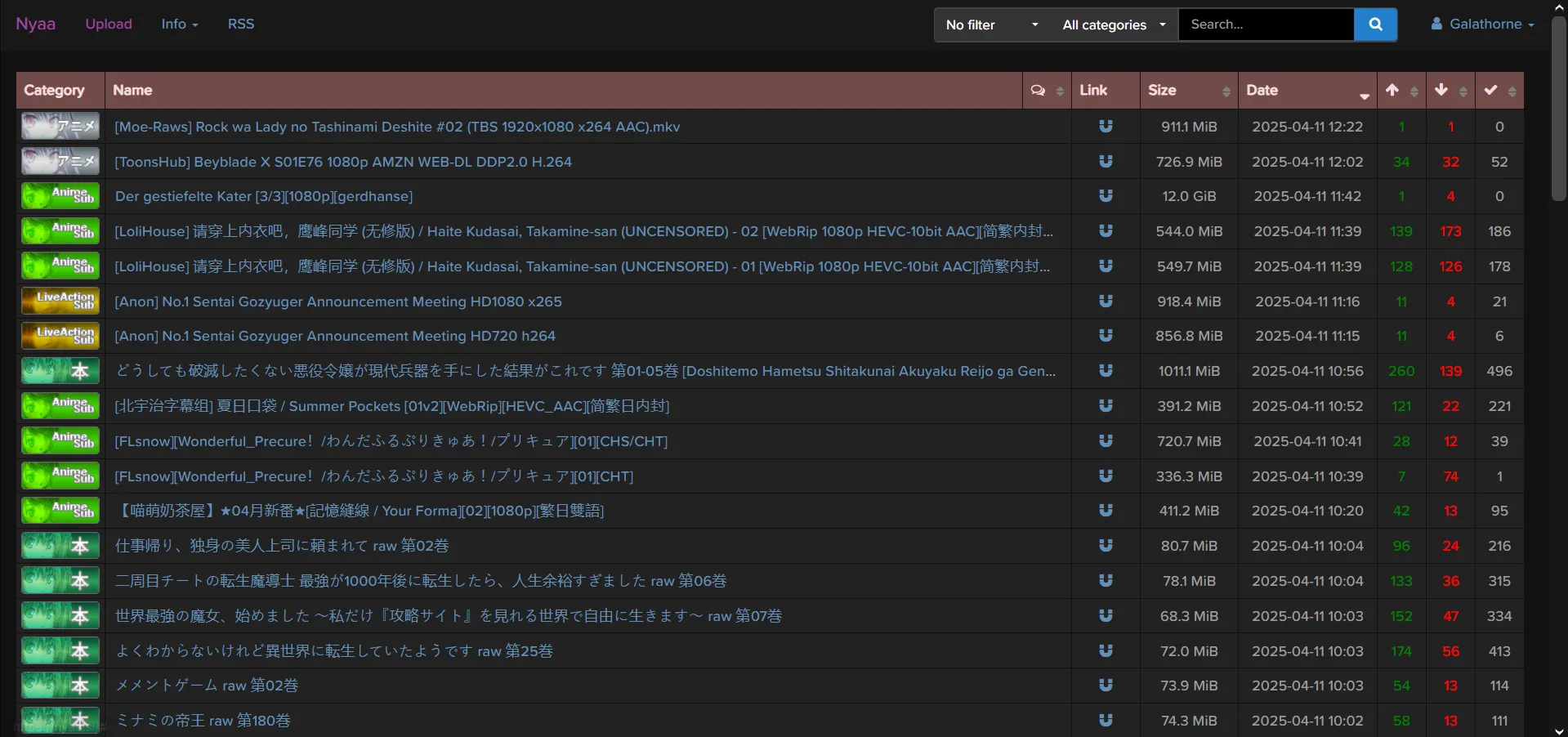Click date 2025-04-11 10:56
The width and height of the screenshot is (1568, 737).
pos(1307,371)
